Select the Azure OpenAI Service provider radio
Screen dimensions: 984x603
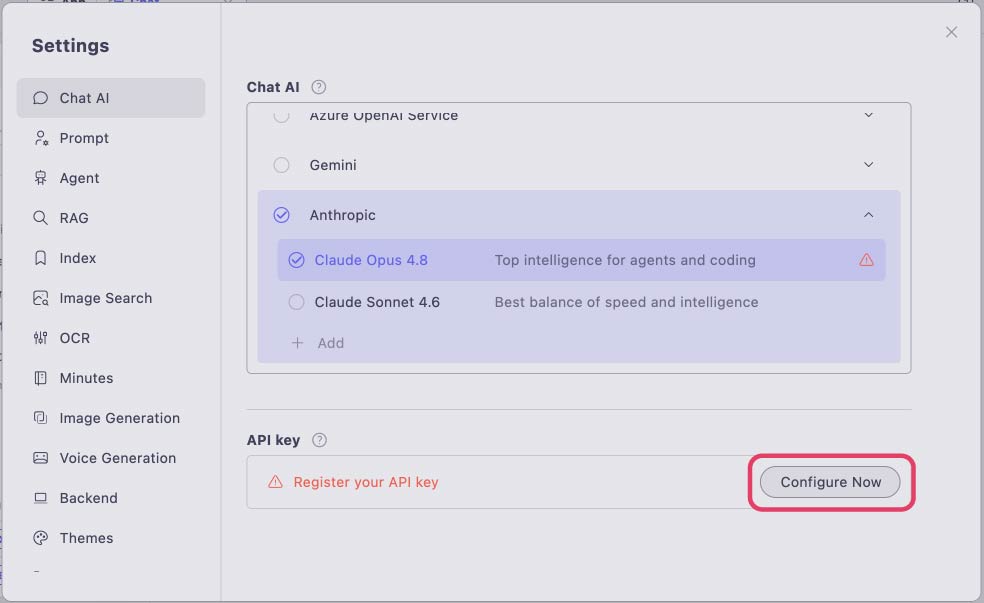point(281,115)
